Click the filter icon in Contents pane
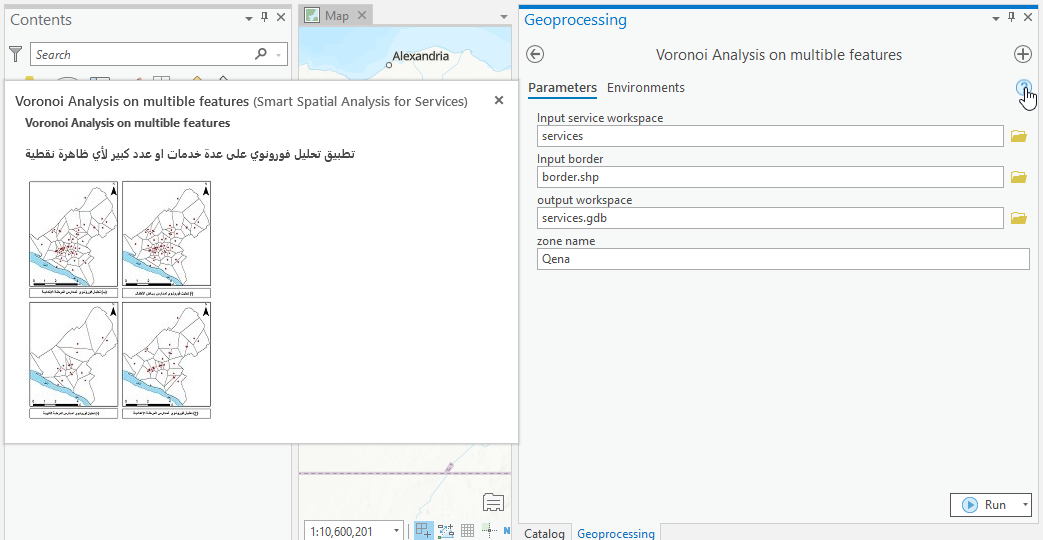The image size is (1043, 540). tap(16, 55)
